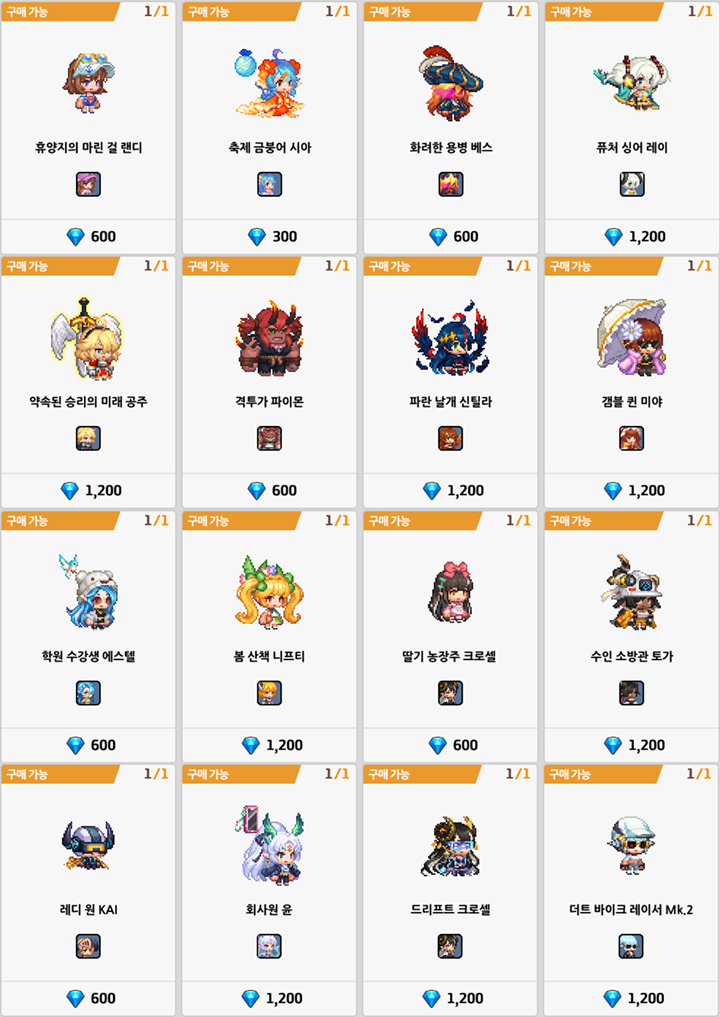
Task: Open the 봄 산책 니프티 costume name
Action: click(269, 656)
